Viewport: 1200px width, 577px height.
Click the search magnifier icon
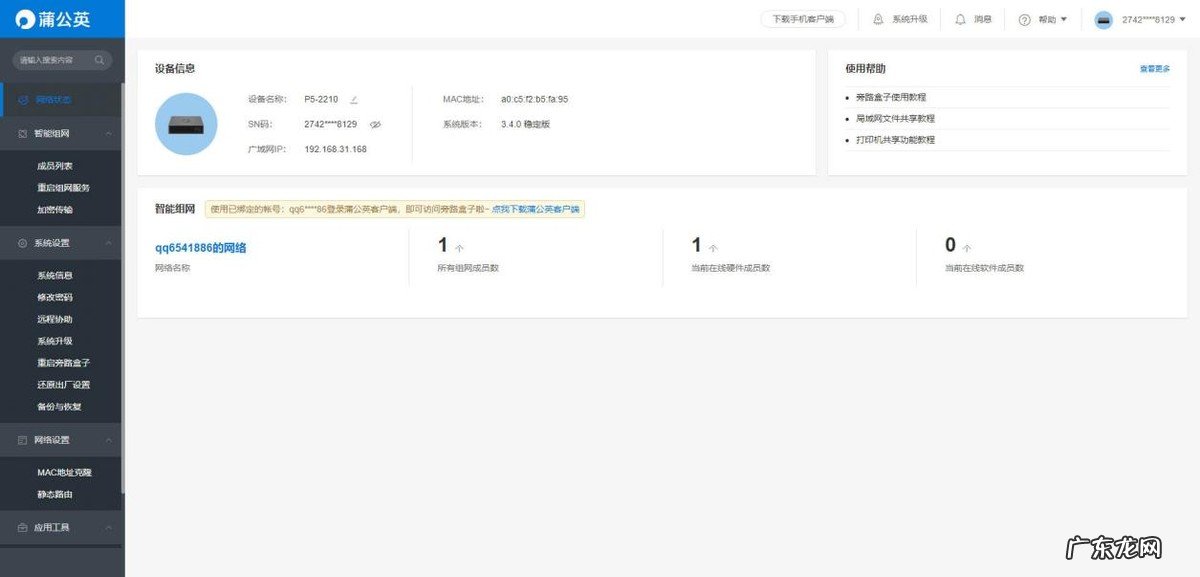tap(100, 59)
